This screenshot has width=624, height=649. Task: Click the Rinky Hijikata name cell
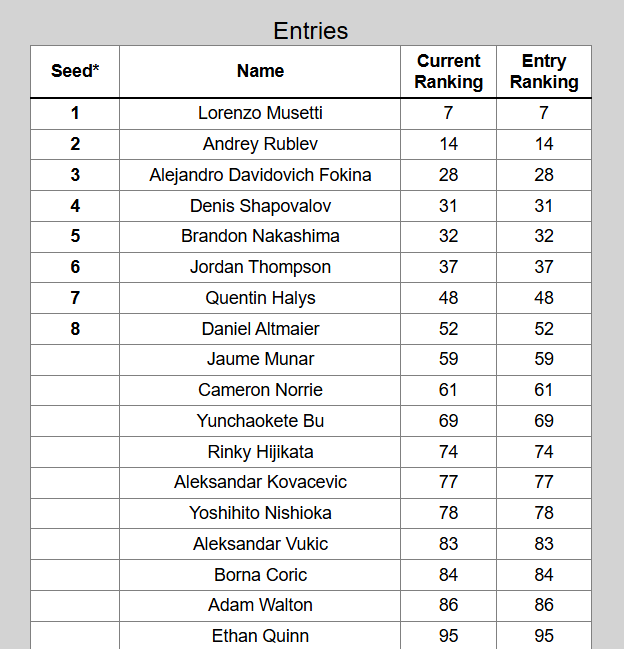(x=260, y=452)
